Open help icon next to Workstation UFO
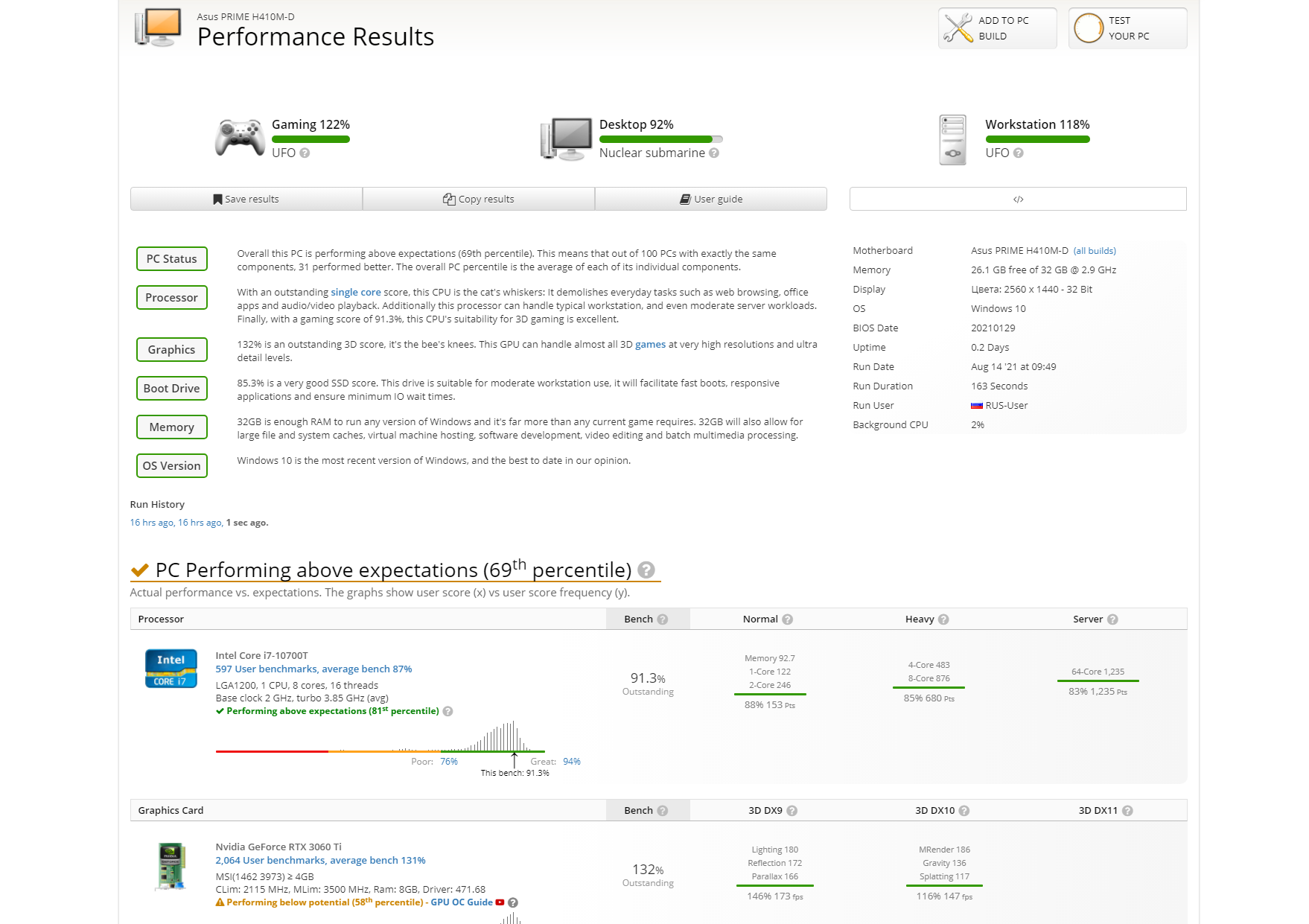The width and height of the screenshot is (1309, 924). tap(1019, 153)
